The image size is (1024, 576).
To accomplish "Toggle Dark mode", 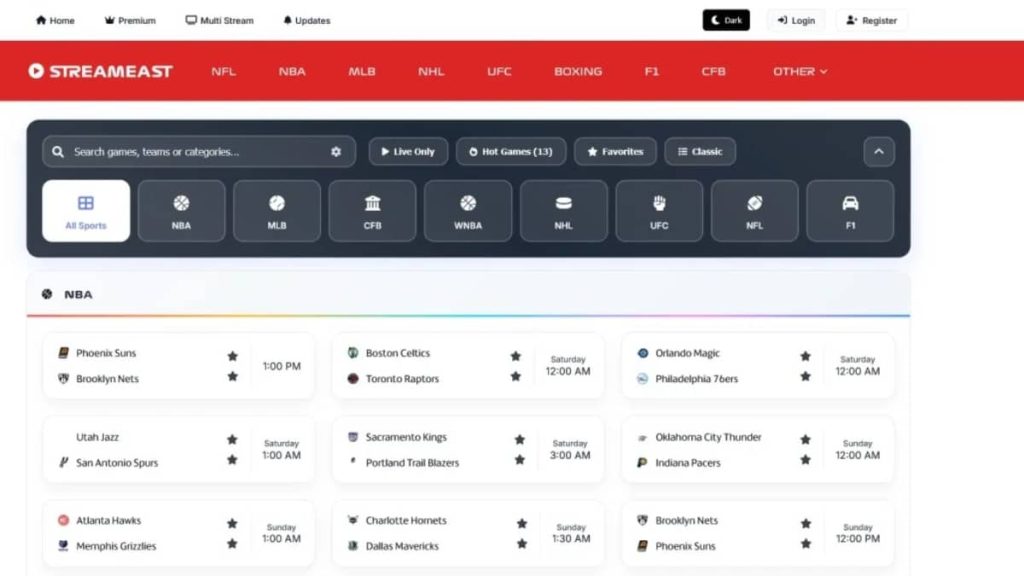I will pyautogui.click(x=726, y=20).
